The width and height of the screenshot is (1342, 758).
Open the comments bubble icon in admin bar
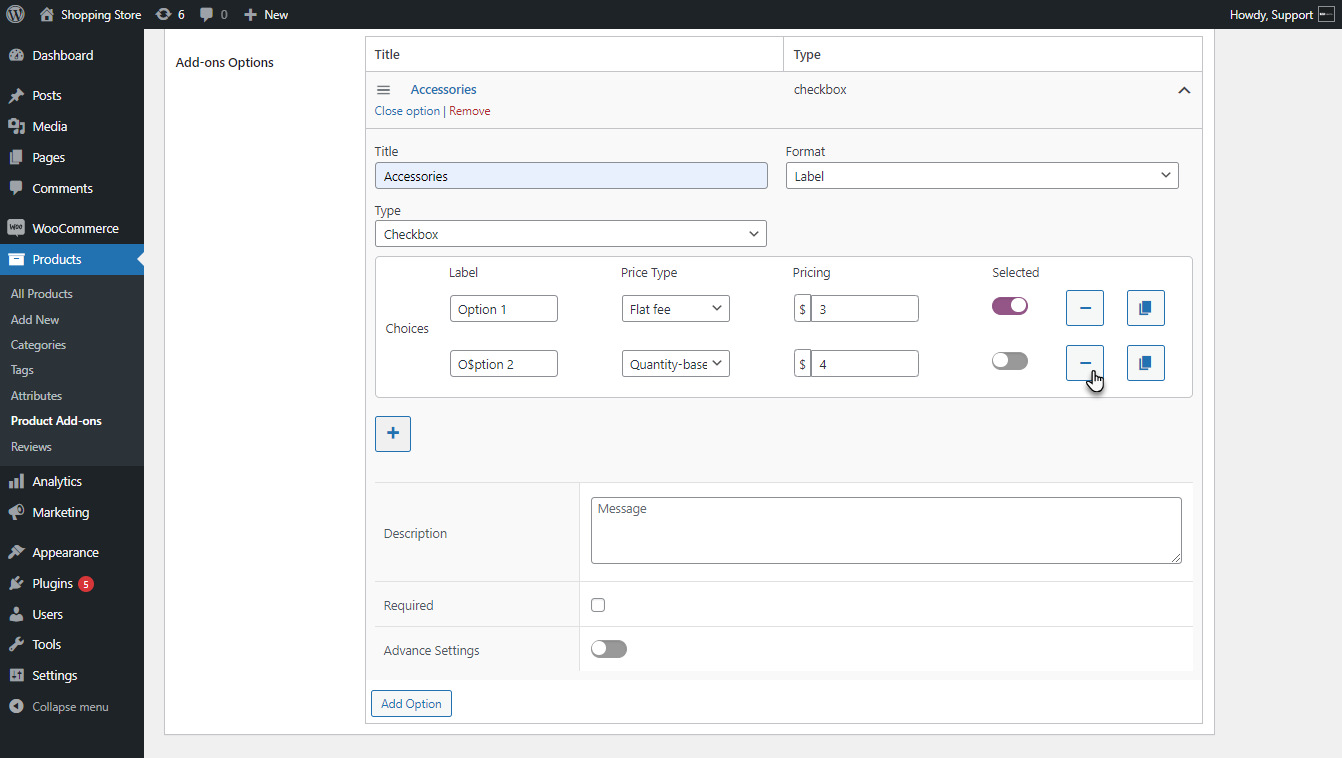213,15
